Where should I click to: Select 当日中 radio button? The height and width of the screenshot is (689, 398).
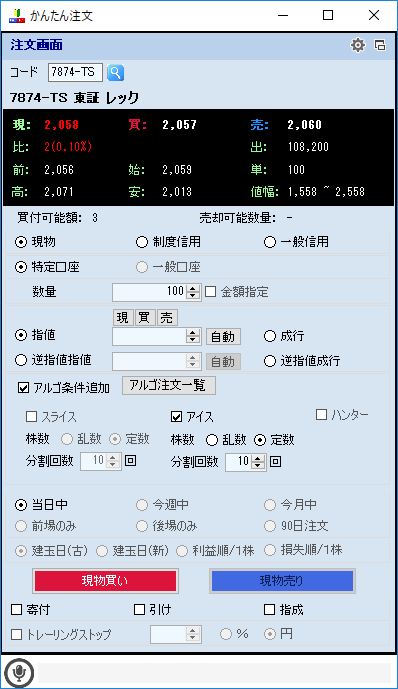21,505
